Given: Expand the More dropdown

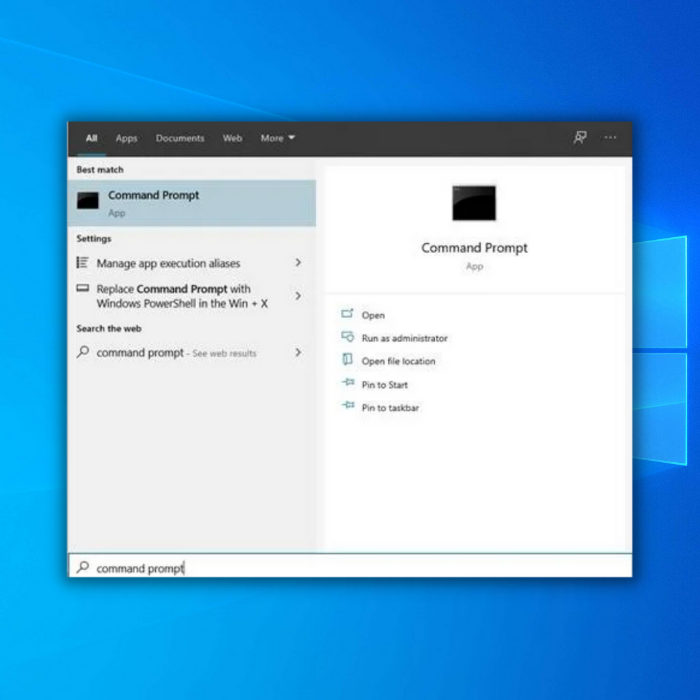Looking at the screenshot, I should tap(278, 138).
